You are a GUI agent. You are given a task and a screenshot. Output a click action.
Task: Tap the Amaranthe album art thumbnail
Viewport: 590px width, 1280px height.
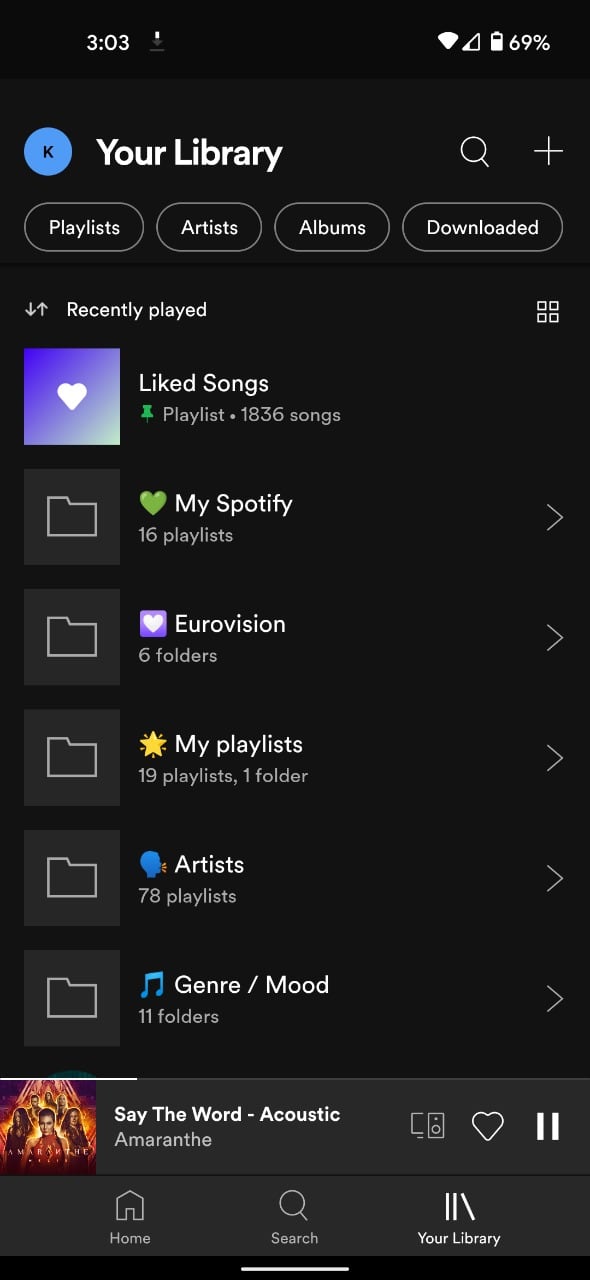click(x=48, y=1125)
